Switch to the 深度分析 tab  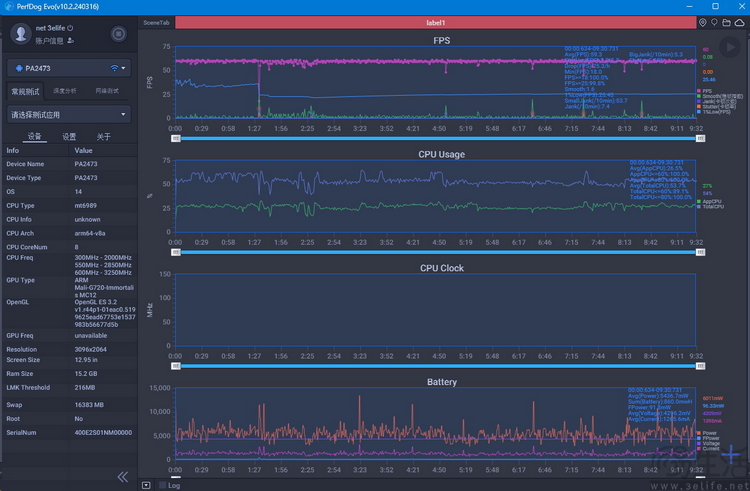(65, 91)
